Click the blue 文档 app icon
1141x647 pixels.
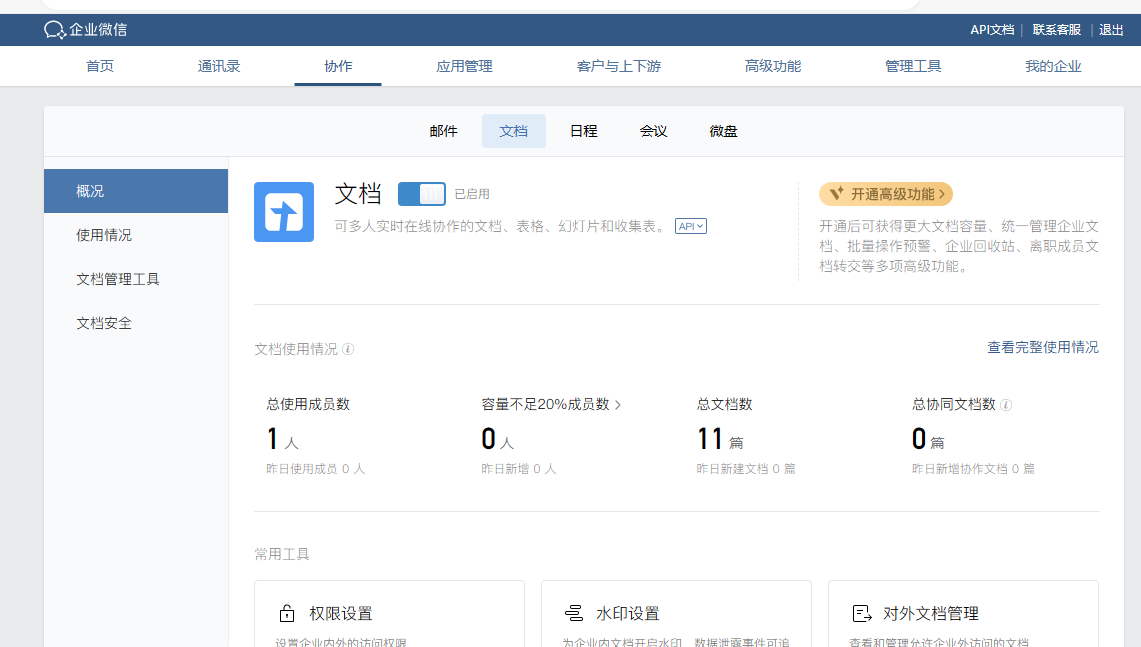(x=284, y=212)
